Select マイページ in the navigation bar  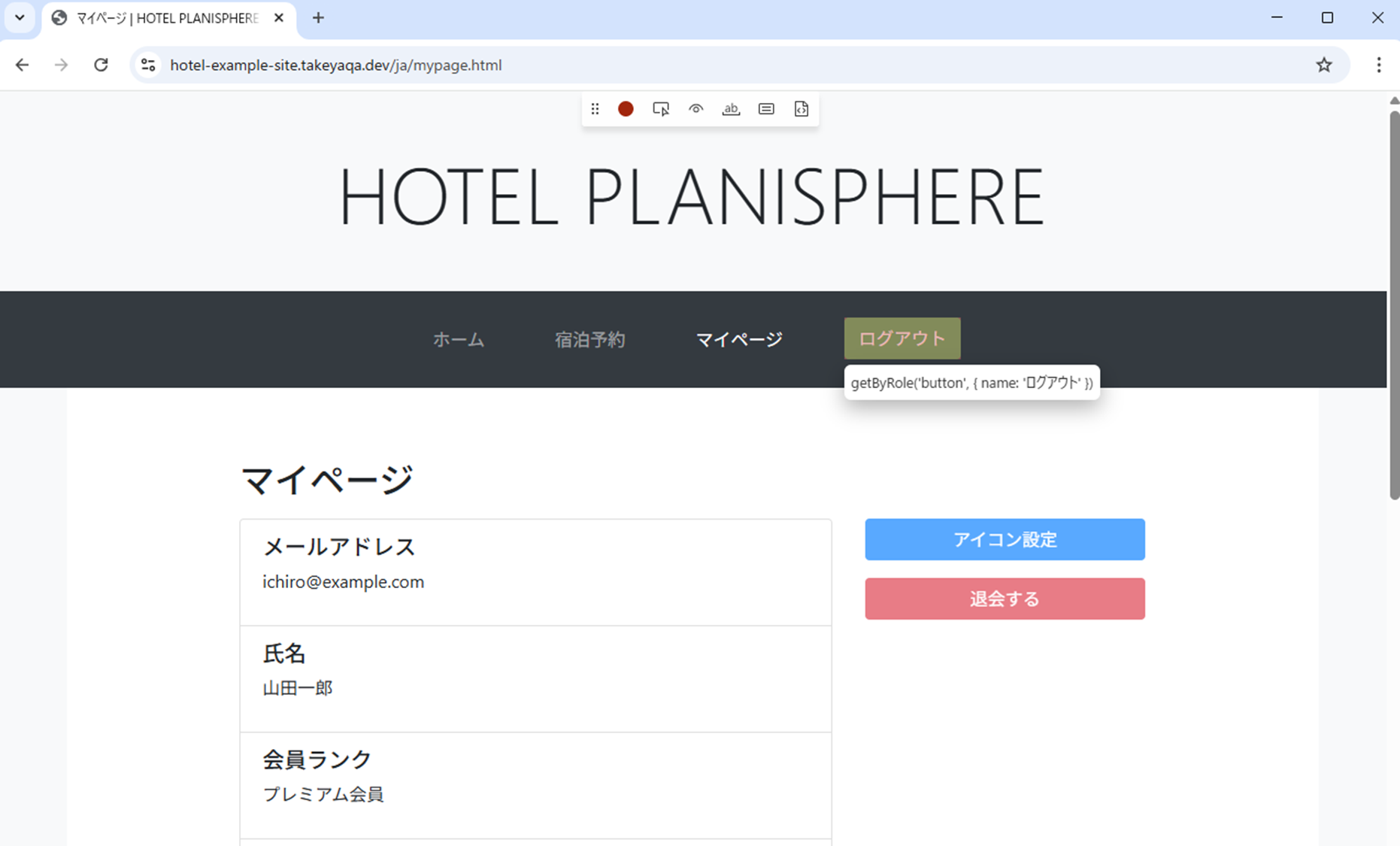[x=739, y=340]
